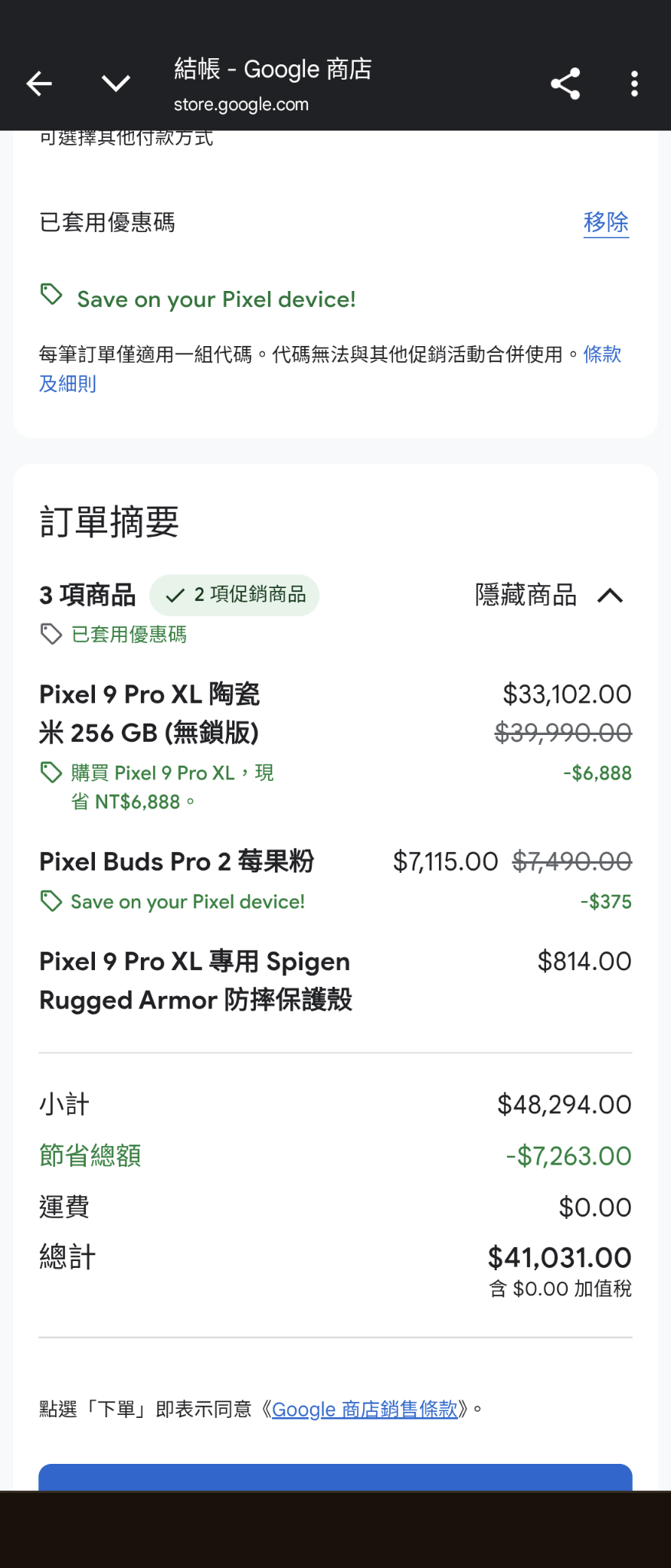Tap the tag icon beside 購買 Pixel 9 Pro XL offer
This screenshot has height=1568, width=671.
51,773
